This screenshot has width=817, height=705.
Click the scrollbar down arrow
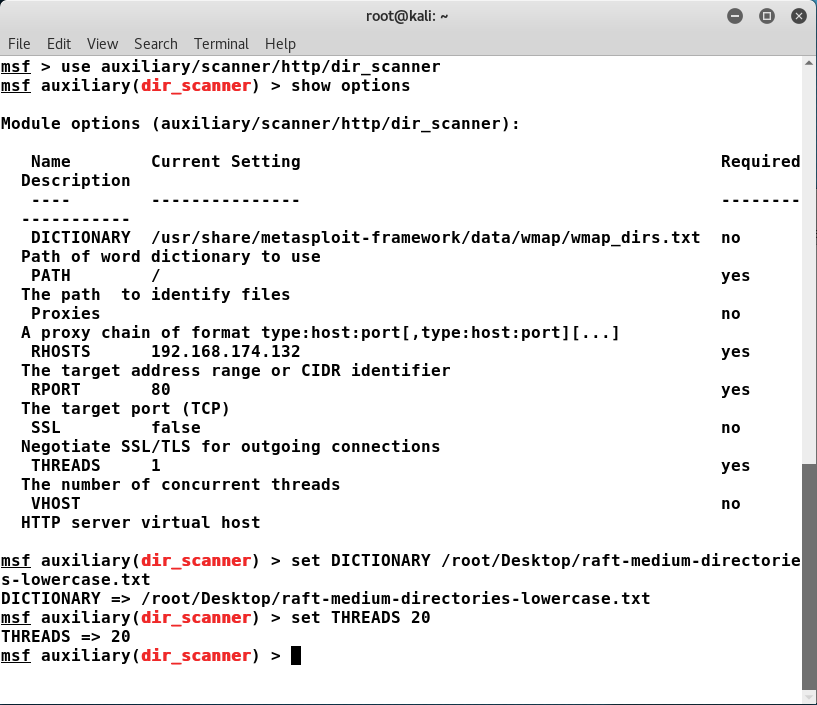click(x=809, y=697)
